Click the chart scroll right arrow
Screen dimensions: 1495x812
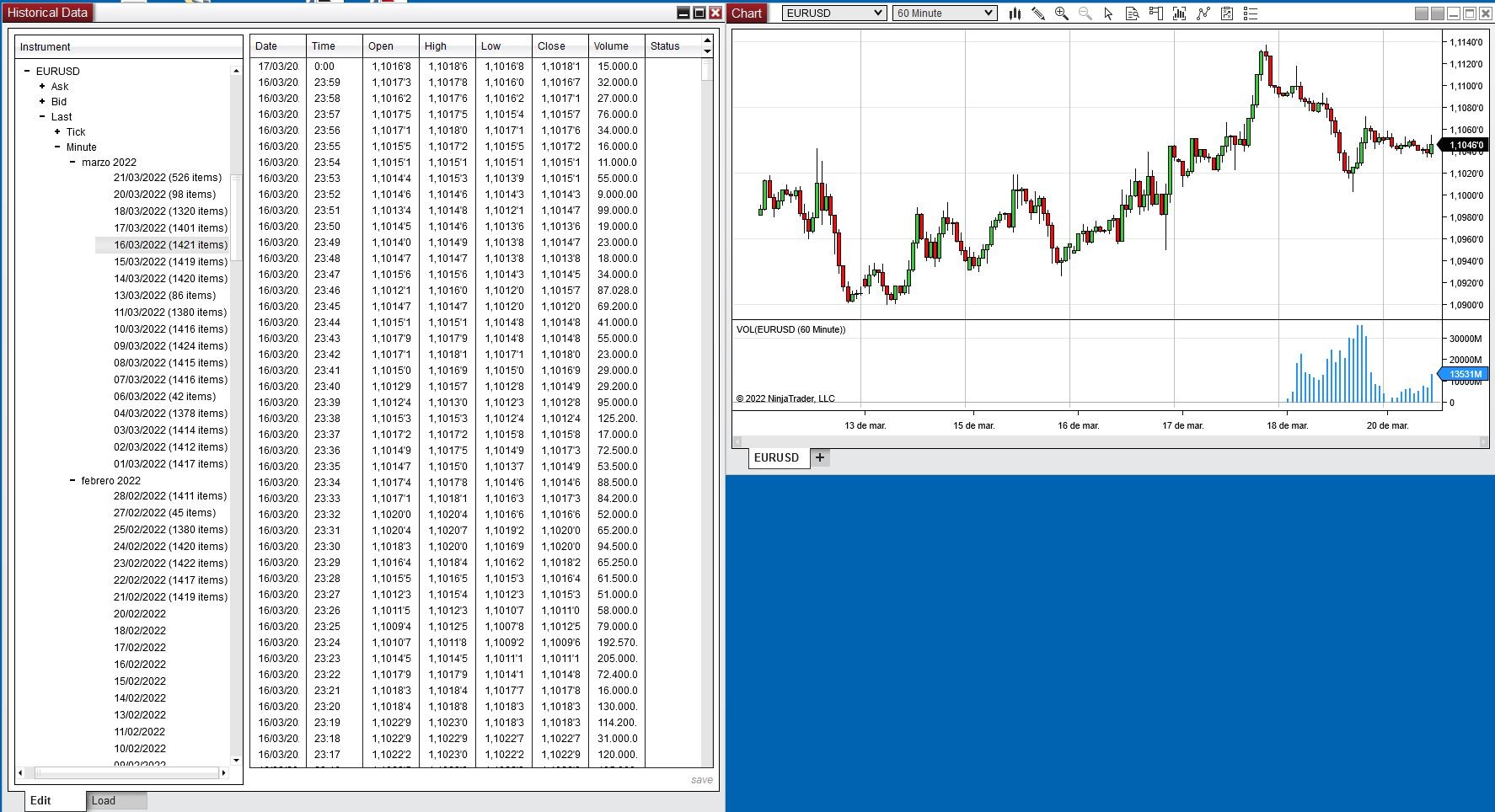[1484, 441]
